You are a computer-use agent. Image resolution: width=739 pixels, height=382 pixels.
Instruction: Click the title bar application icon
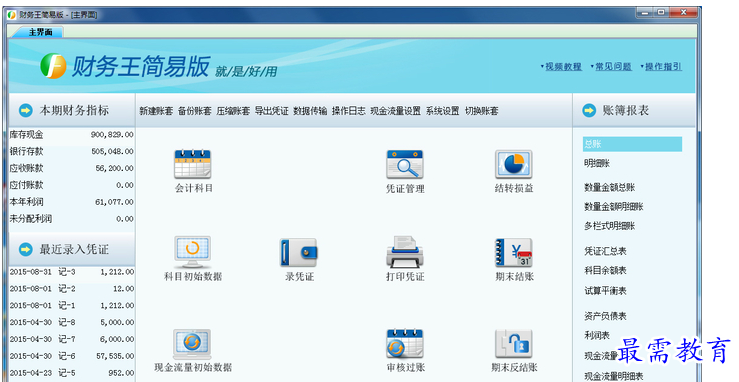[x=12, y=15]
